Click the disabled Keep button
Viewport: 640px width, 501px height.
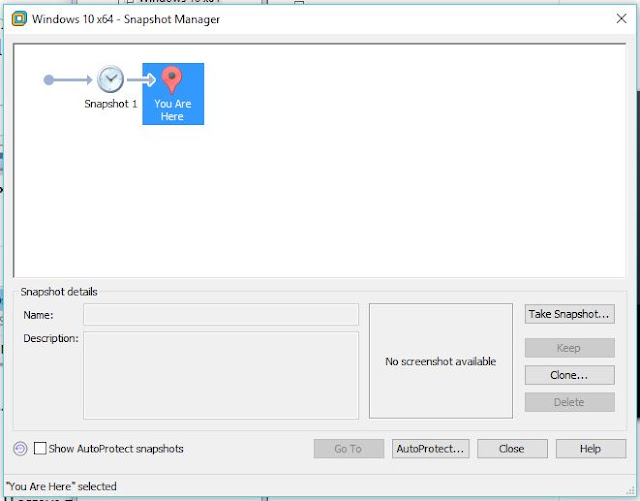pos(569,348)
